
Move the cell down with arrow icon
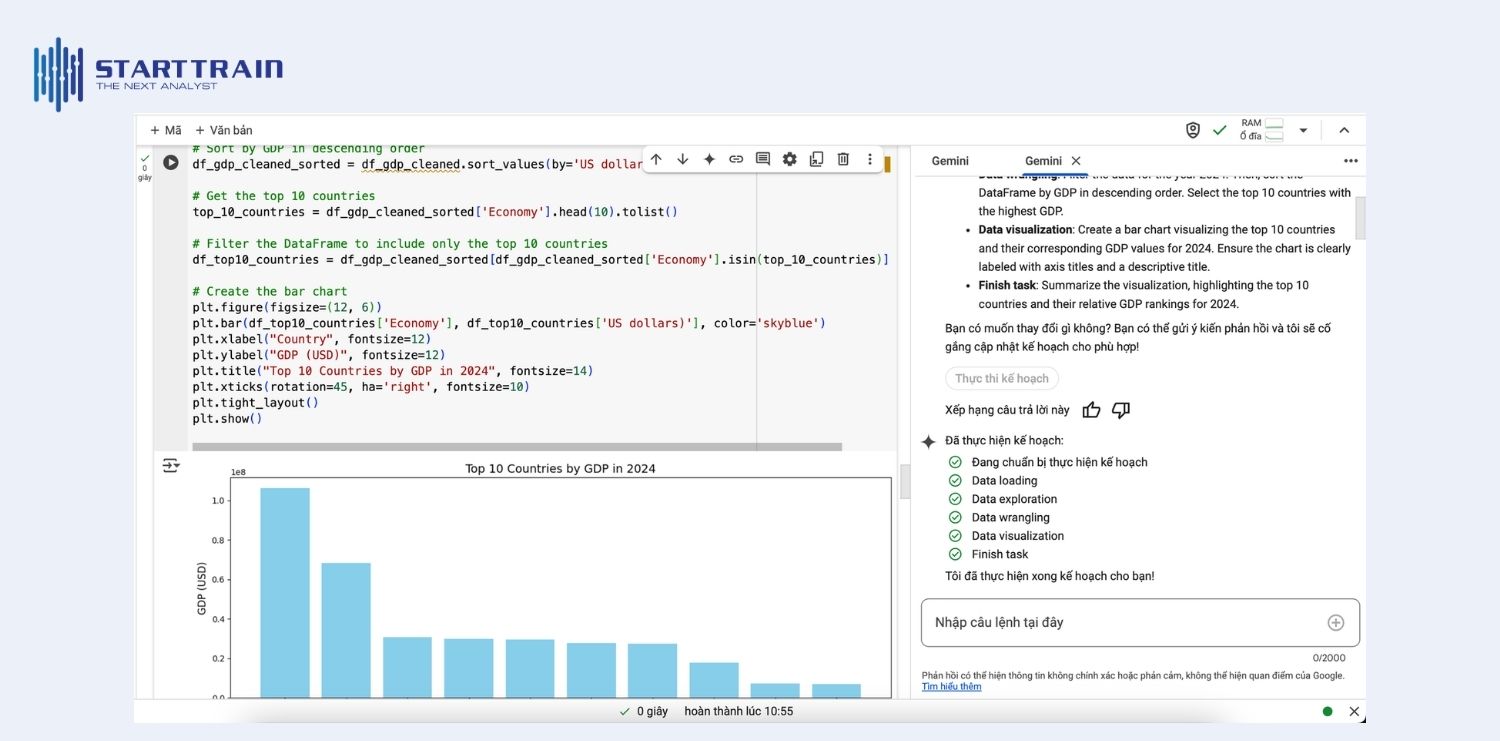point(683,159)
